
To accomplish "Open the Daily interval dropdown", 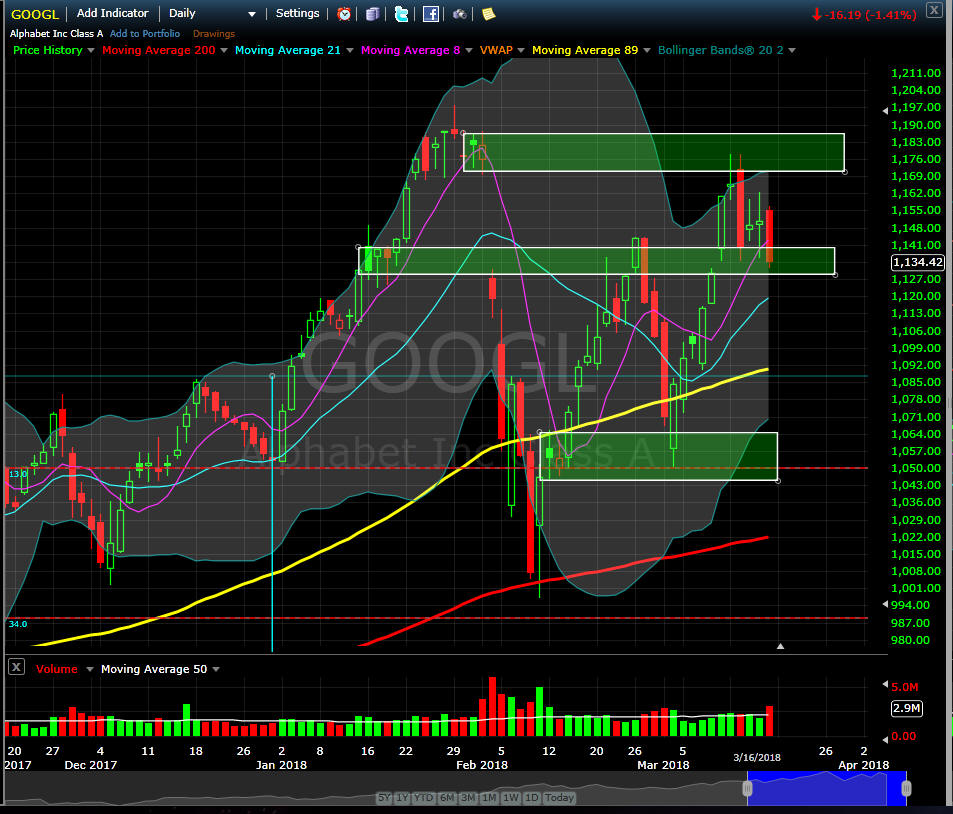I will 212,13.
